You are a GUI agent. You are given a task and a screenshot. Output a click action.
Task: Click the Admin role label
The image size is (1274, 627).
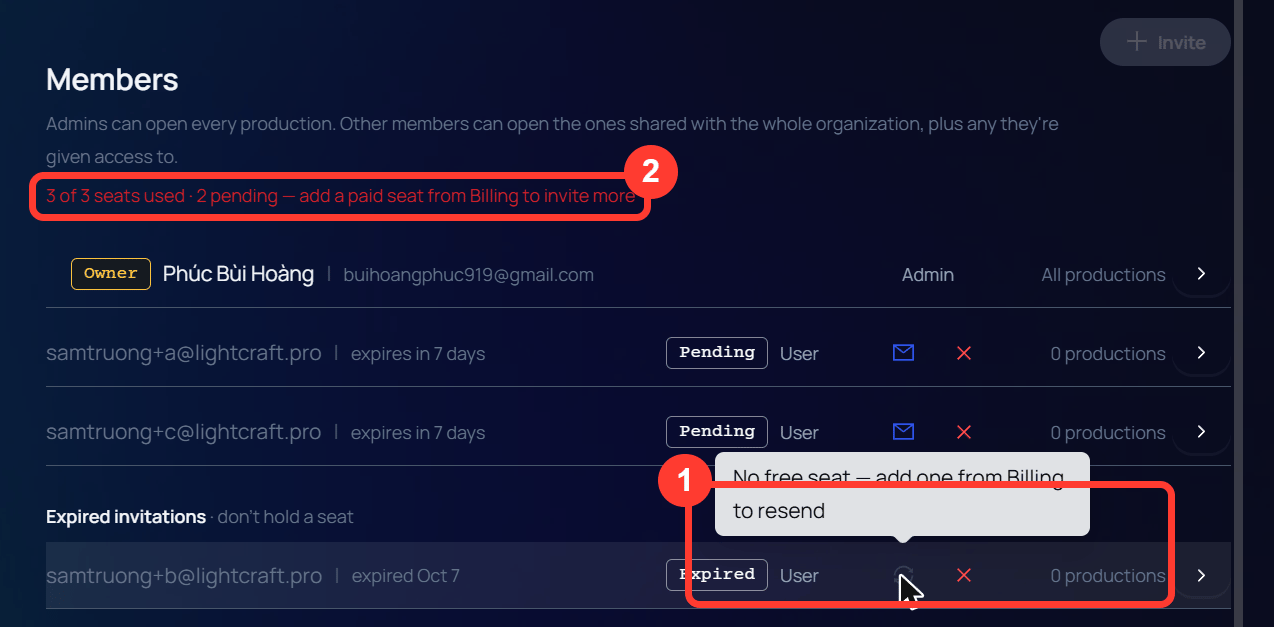928,274
